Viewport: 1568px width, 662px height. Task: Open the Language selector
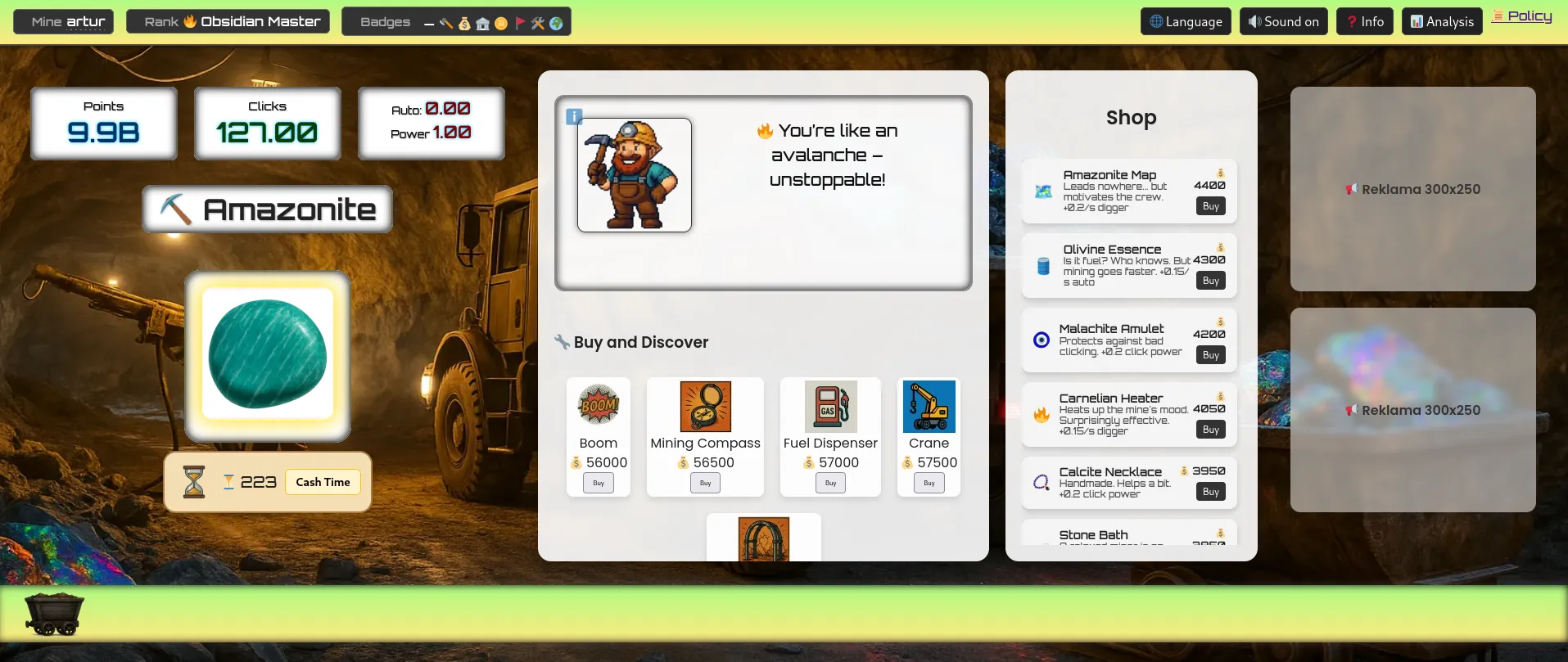(x=1186, y=21)
